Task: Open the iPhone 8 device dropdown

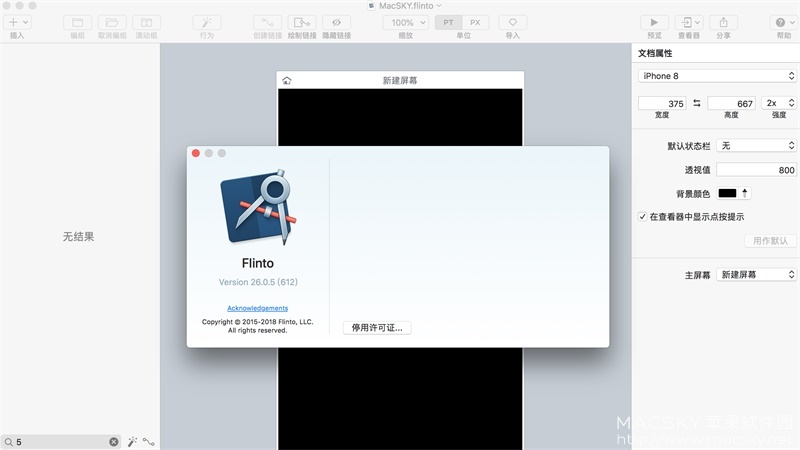Action: [x=717, y=76]
